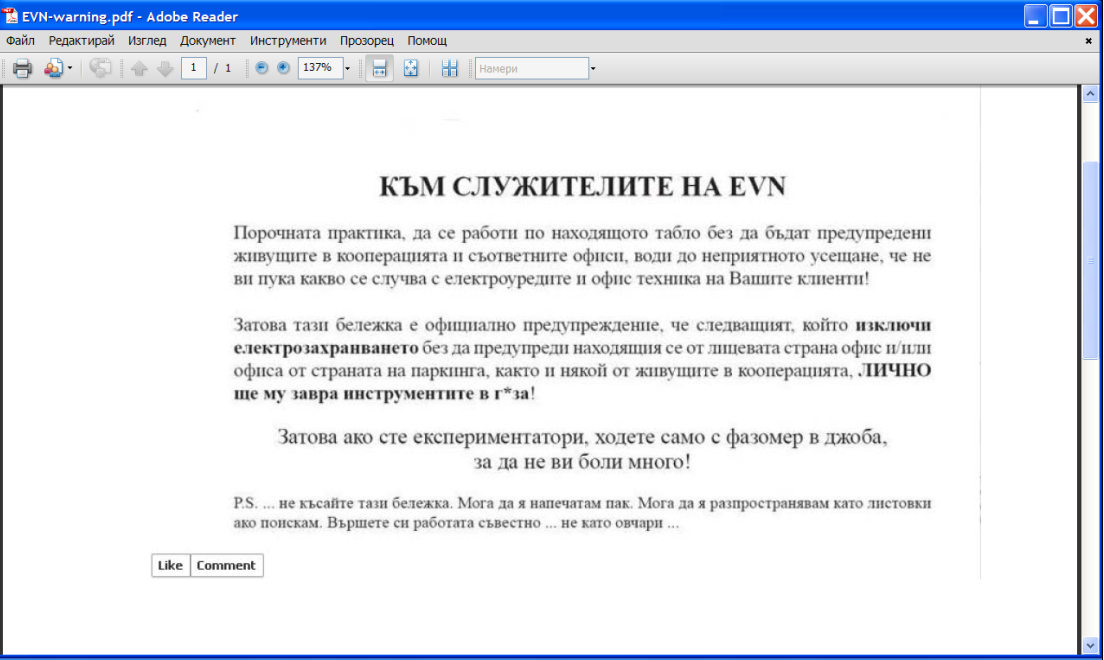Open the Инструменти menu
Screen dimensions: 1104x660
pos(288,41)
